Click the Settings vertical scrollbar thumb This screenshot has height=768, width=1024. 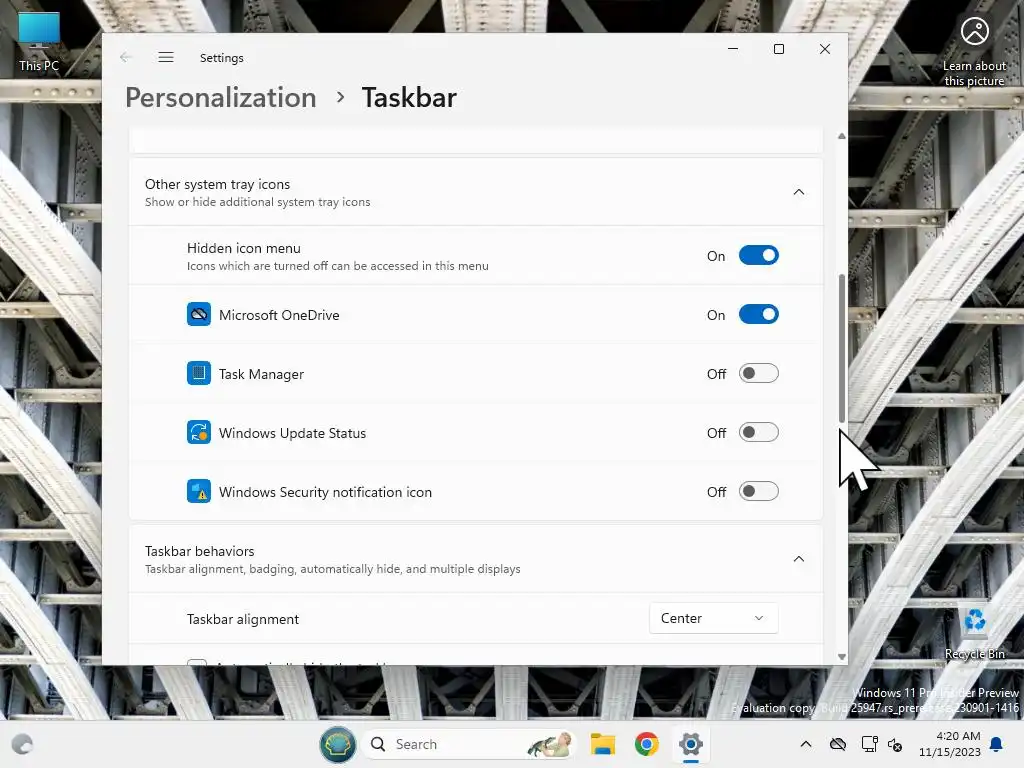842,348
